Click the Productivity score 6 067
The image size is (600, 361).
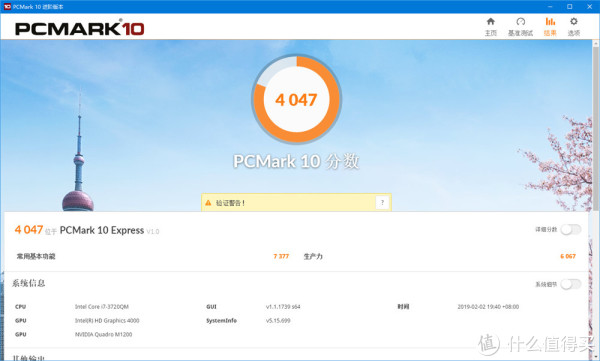click(x=568, y=256)
